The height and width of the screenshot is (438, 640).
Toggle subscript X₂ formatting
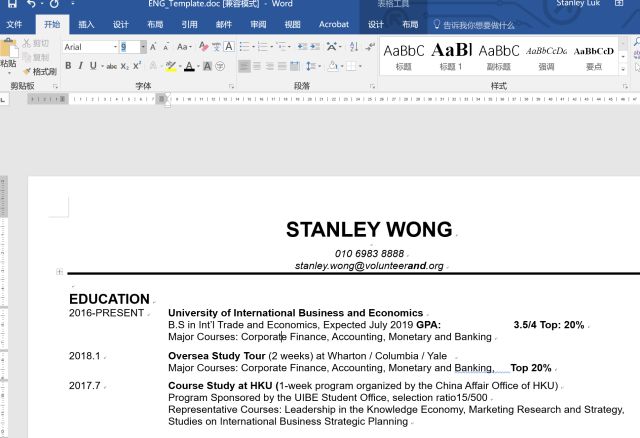124,66
